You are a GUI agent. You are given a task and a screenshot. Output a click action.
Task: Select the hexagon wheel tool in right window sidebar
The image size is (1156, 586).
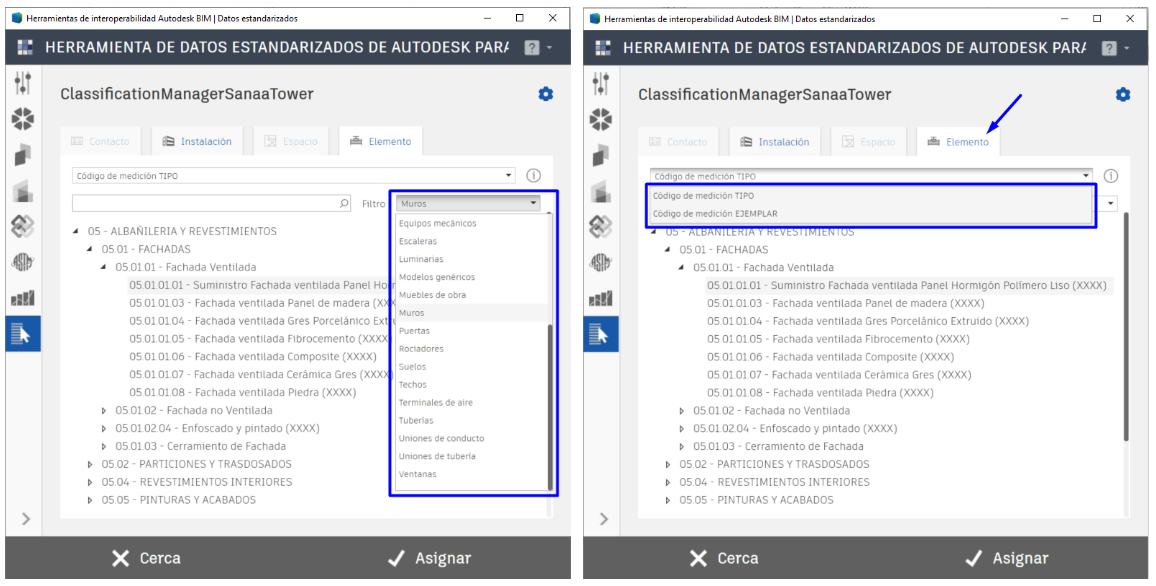coord(601,119)
